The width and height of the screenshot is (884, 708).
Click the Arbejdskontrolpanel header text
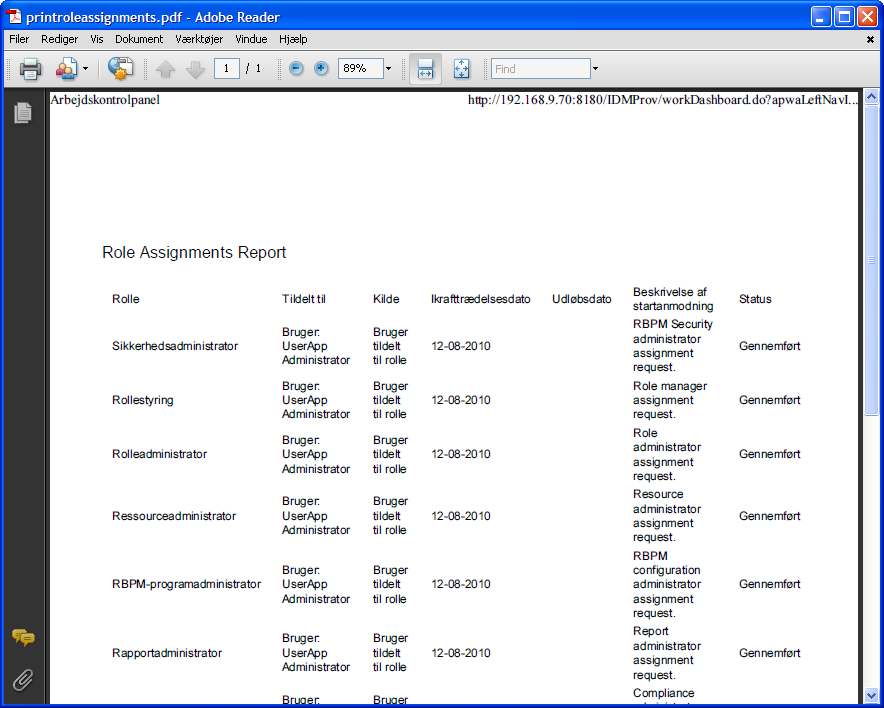click(105, 100)
